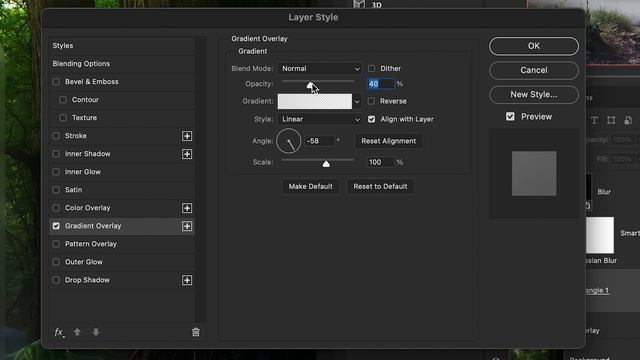Click the Opacity percentage field
This screenshot has height=360, width=640.
pos(381,84)
